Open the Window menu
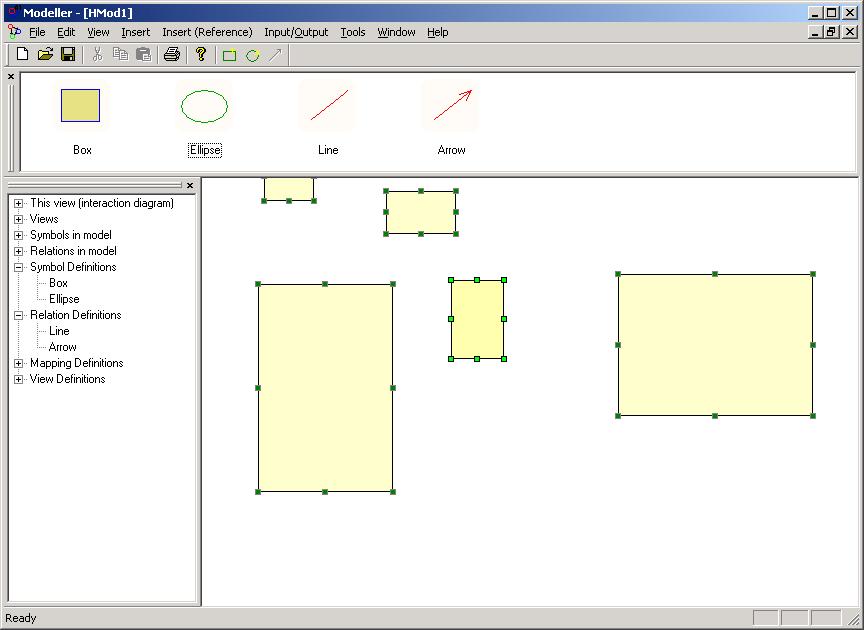Image resolution: width=864 pixels, height=630 pixels. click(x=396, y=32)
